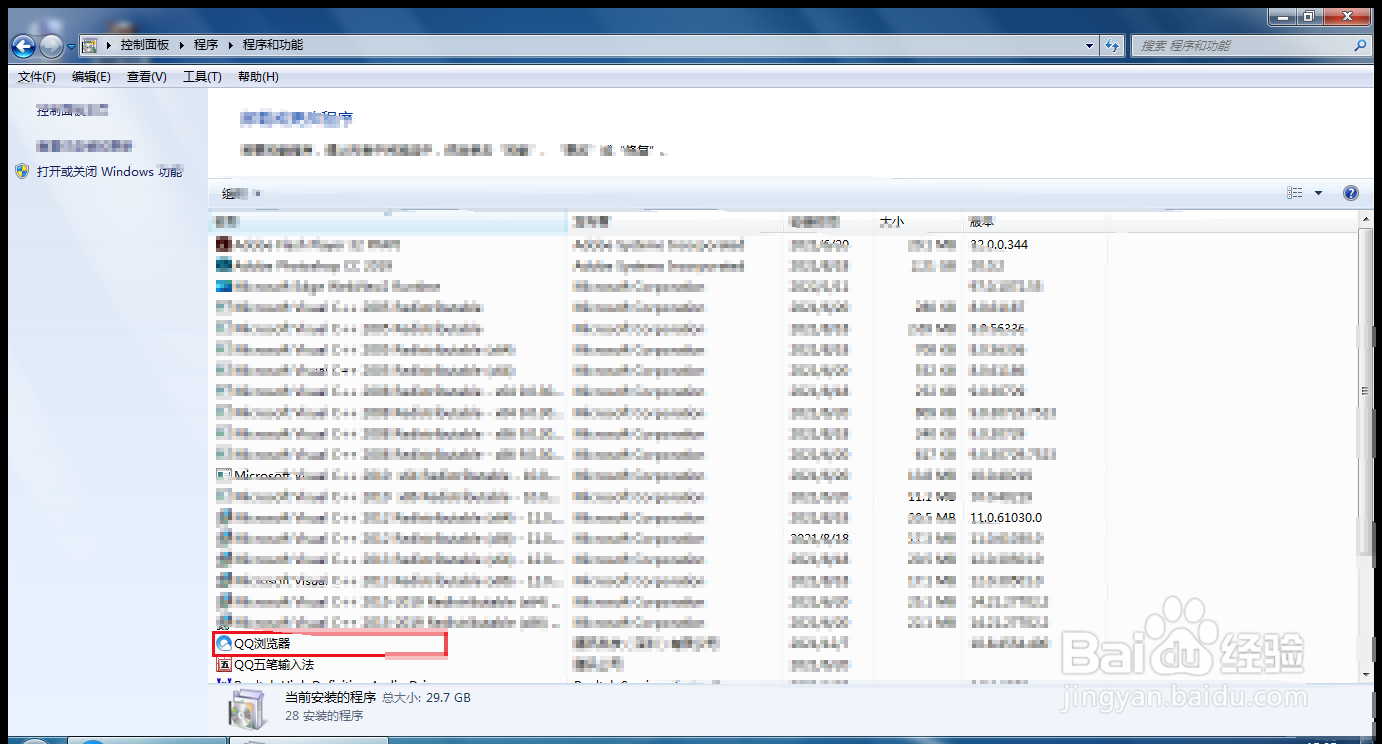Refresh the view with the address bar refresh button
Screen dimensions: 1382x744
point(1112,46)
